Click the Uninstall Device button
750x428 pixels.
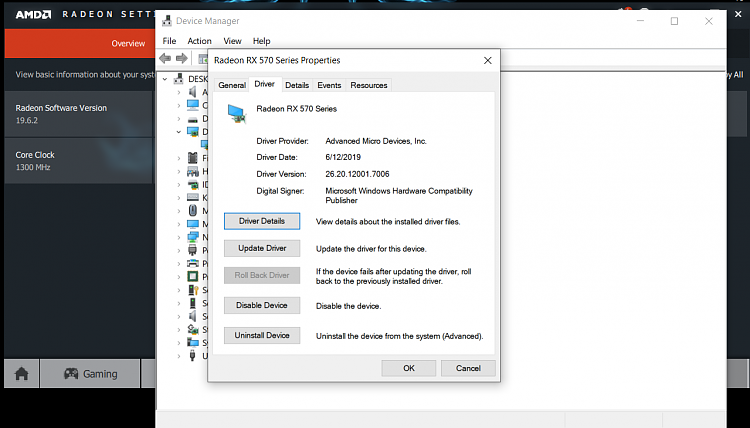click(x=262, y=335)
